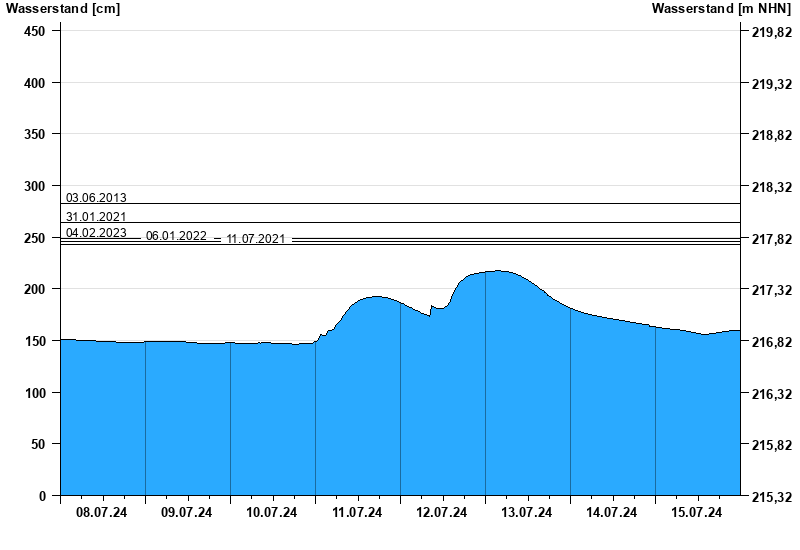This screenshot has height=550, width=800.
Task: Select the 10.07.24 date label
Action: pos(272,513)
